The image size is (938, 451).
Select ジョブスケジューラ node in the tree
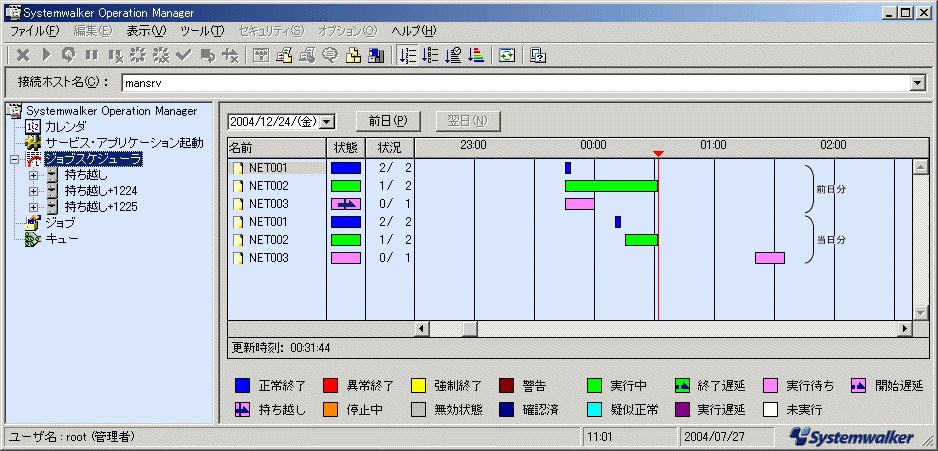(x=93, y=159)
